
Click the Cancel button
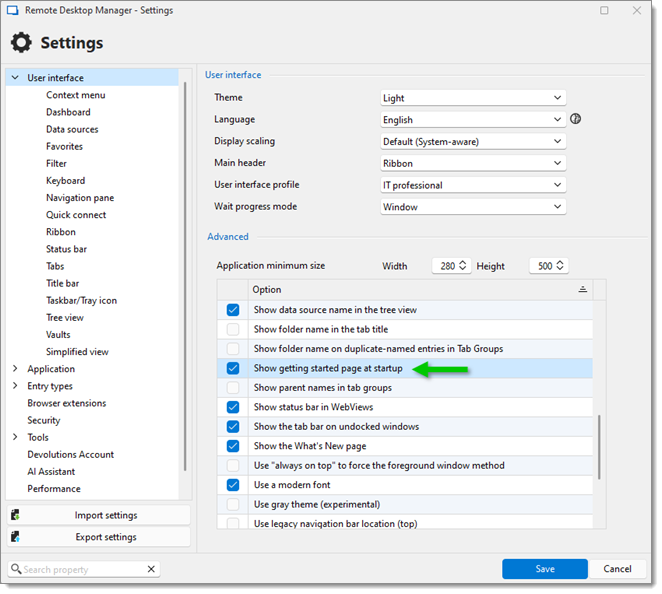[617, 569]
